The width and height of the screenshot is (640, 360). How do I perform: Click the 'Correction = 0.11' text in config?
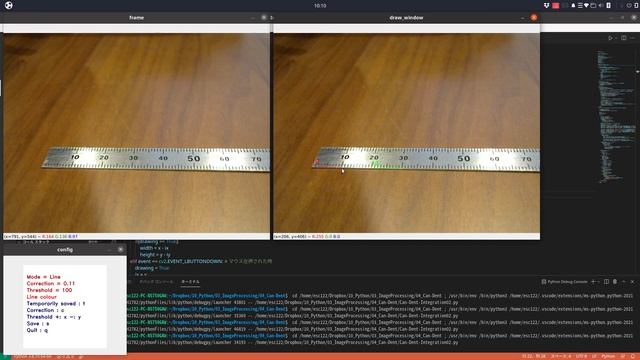click(x=51, y=283)
